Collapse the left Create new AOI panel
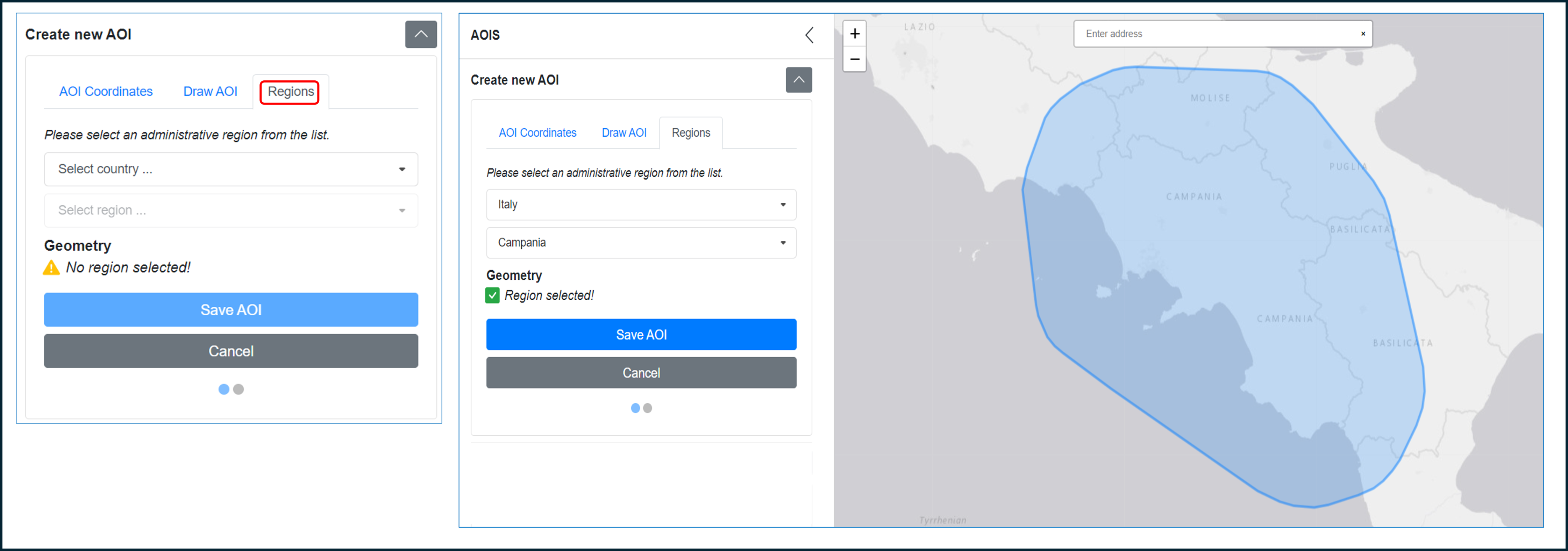1568x551 pixels. 421,34
